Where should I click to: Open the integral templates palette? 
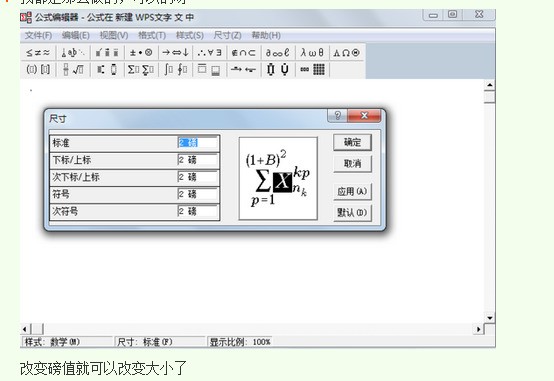[x=176, y=69]
